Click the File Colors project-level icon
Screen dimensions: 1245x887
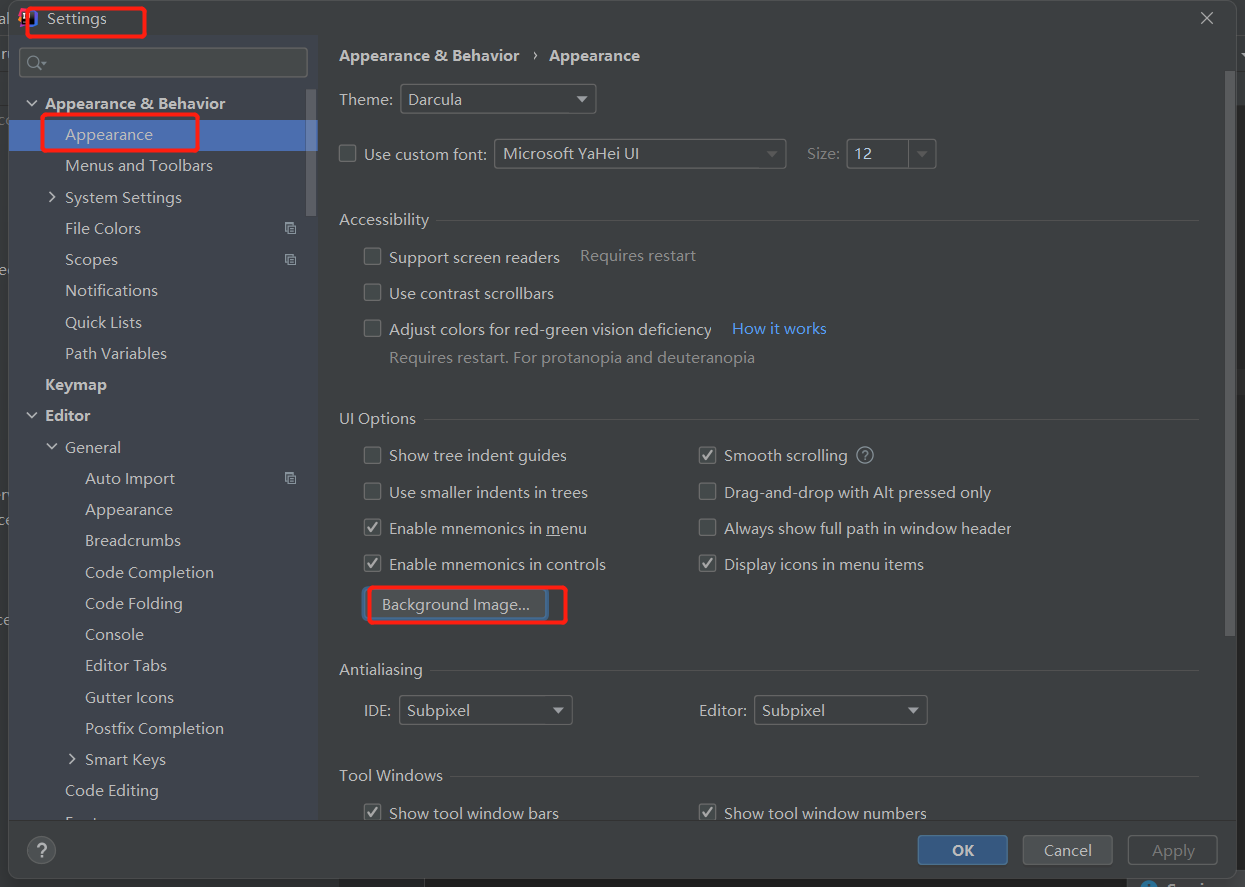pyautogui.click(x=291, y=229)
